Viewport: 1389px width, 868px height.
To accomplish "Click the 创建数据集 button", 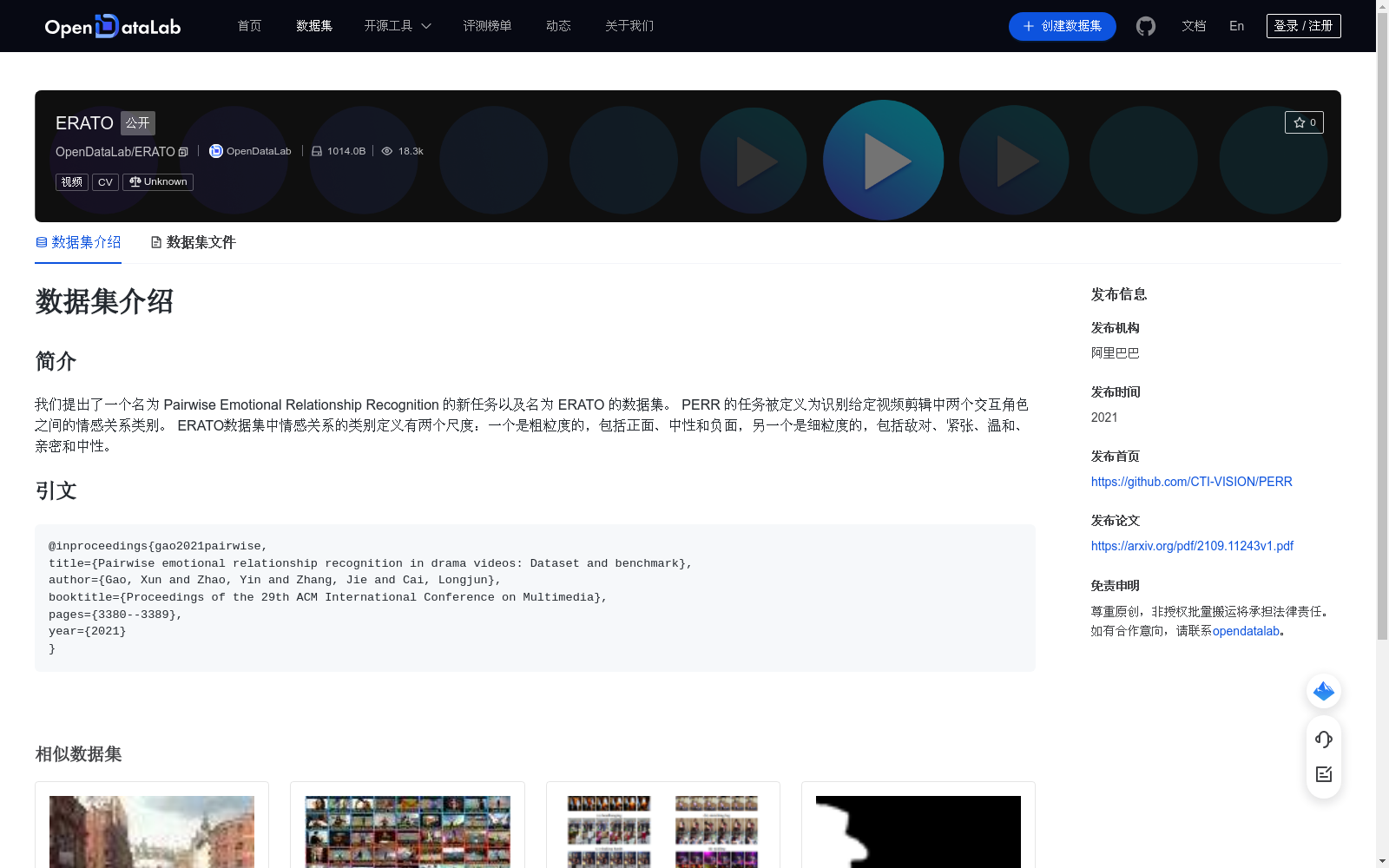I will point(1062,26).
